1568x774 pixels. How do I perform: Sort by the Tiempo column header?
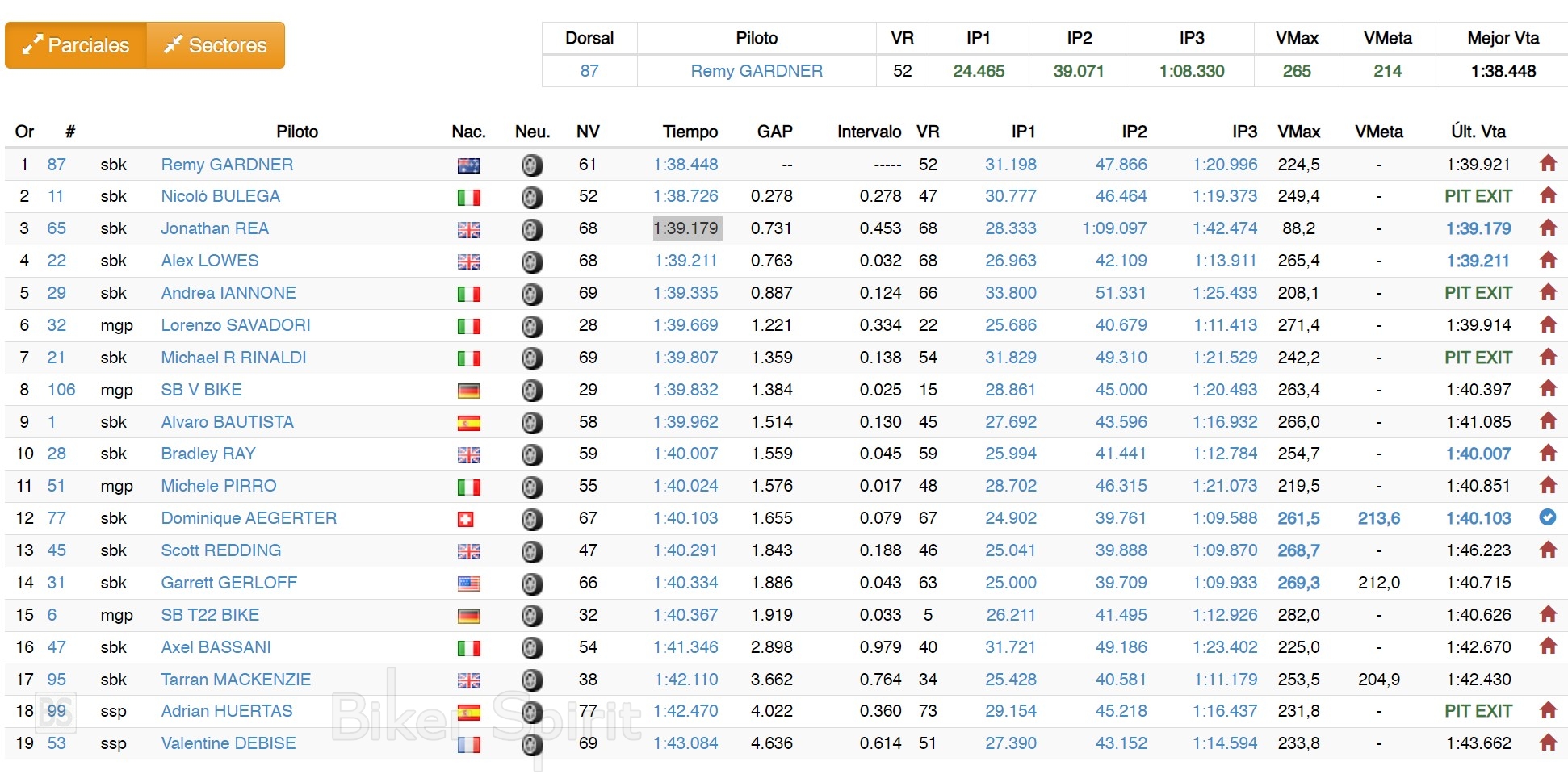click(690, 132)
